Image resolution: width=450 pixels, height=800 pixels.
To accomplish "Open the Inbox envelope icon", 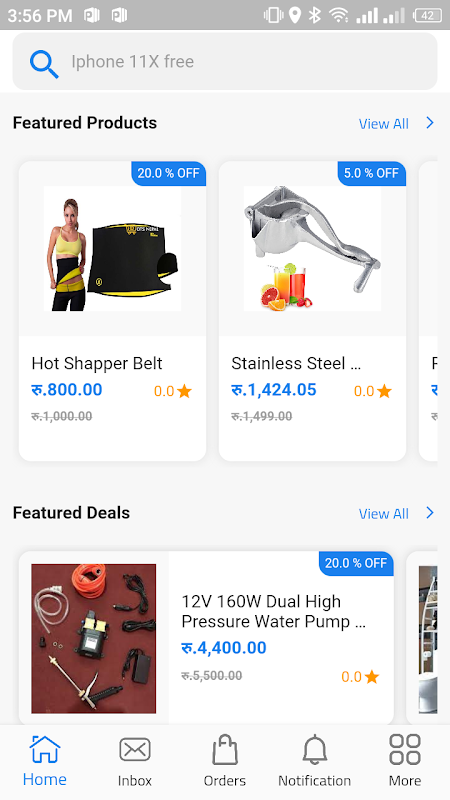I will 135,749.
